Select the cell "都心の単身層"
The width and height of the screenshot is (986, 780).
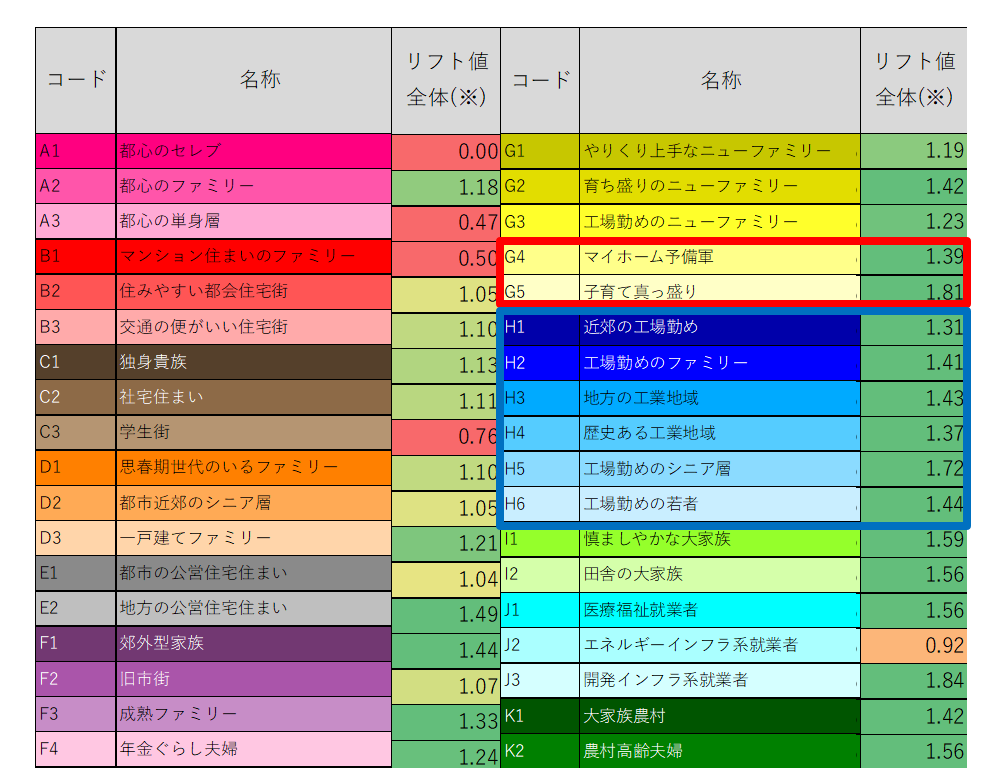pos(253,221)
